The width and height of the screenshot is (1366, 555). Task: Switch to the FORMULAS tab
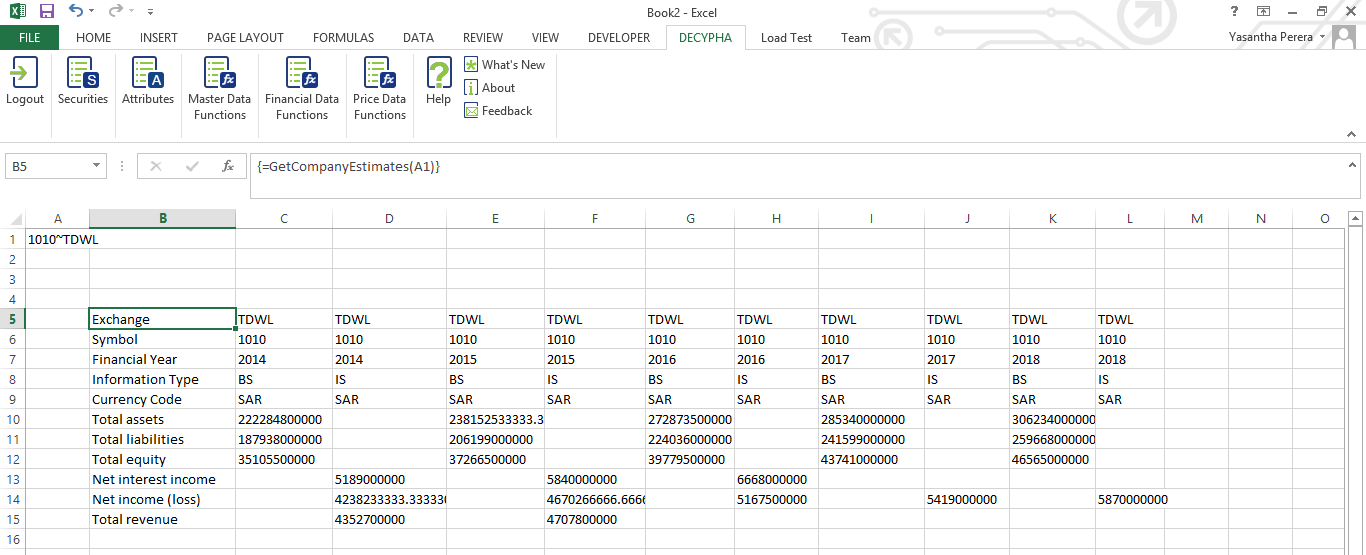[x=343, y=38]
